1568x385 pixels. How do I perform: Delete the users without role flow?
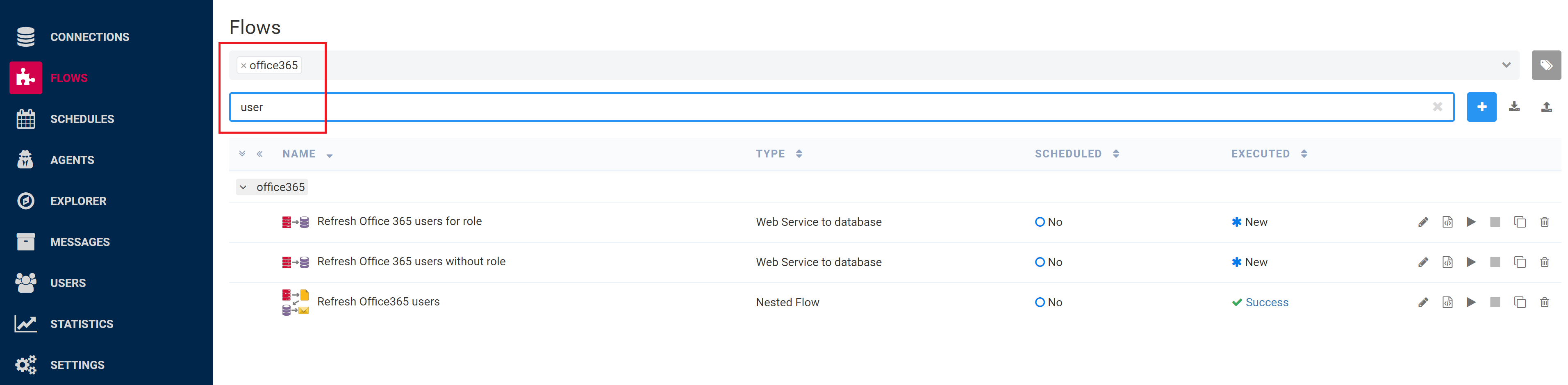tap(1544, 262)
